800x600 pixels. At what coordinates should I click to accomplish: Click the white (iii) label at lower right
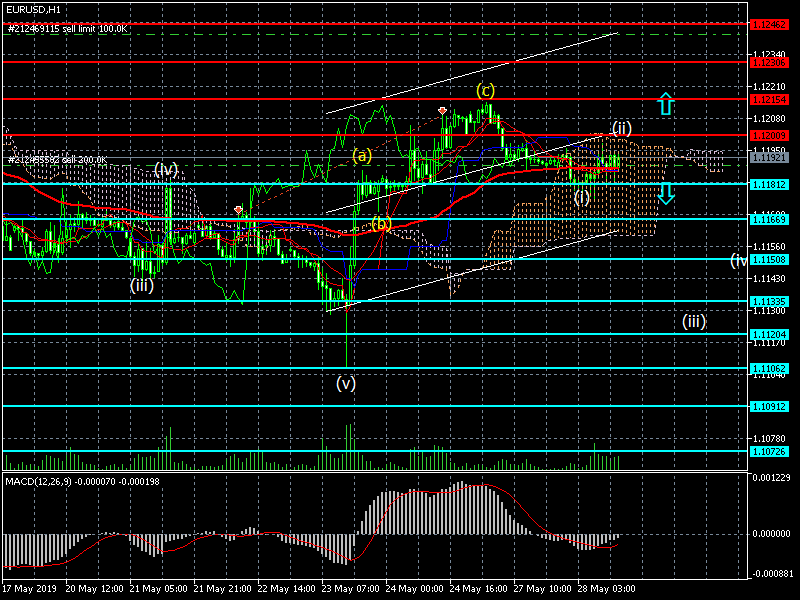pos(694,321)
